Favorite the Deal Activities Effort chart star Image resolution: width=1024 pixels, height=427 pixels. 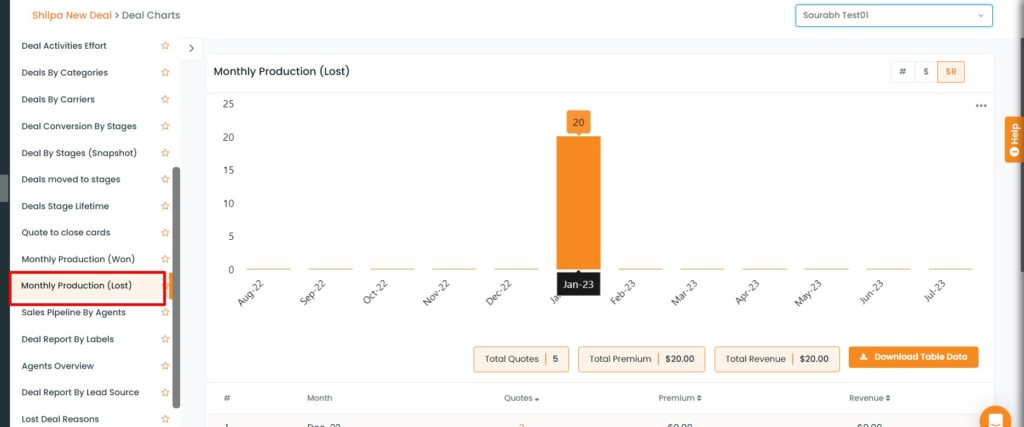(x=165, y=46)
